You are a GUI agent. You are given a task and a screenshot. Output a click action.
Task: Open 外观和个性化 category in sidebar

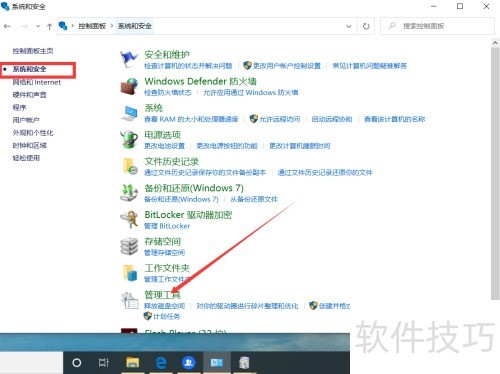point(33,133)
